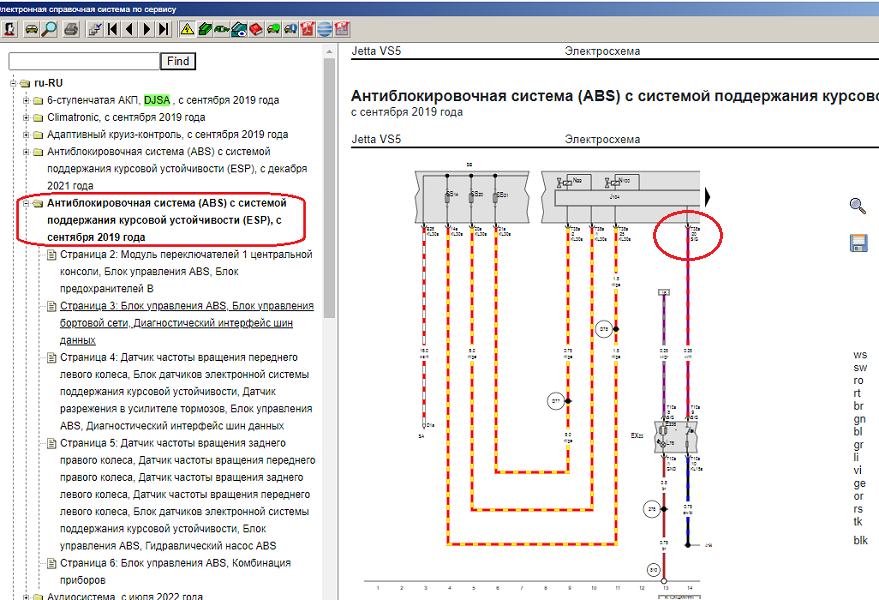879x600 pixels.
Task: Click the teal box with eye icon
Action: pyautogui.click(x=239, y=29)
